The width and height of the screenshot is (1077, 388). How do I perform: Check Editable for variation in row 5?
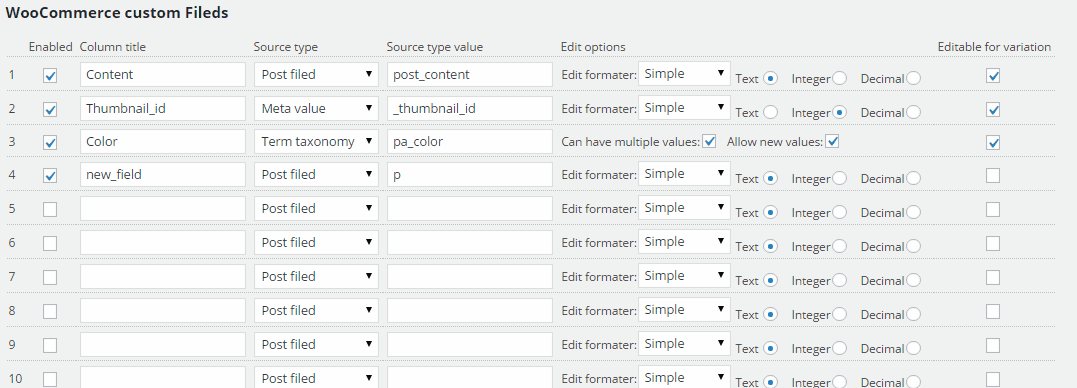(x=993, y=209)
